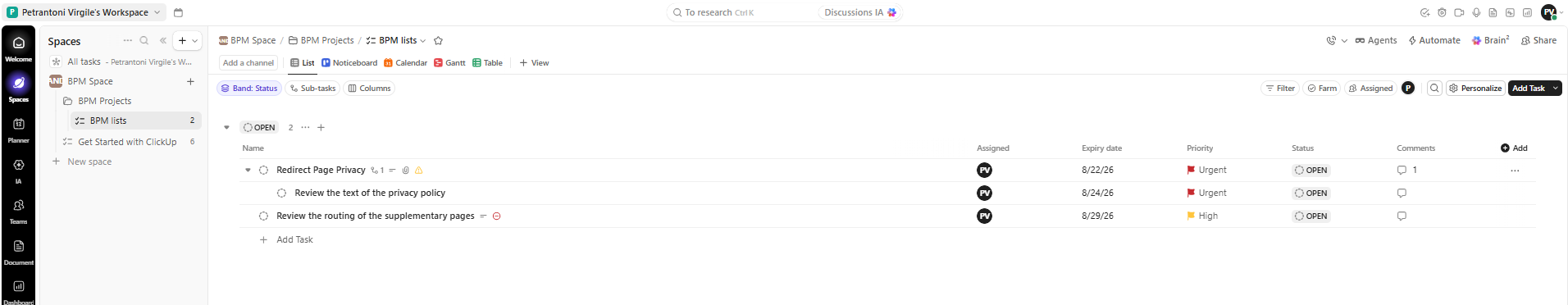This screenshot has width=1568, height=305.
Task: Collapse the Spaces sidebar with double-chevron icon
Action: coord(162,40)
